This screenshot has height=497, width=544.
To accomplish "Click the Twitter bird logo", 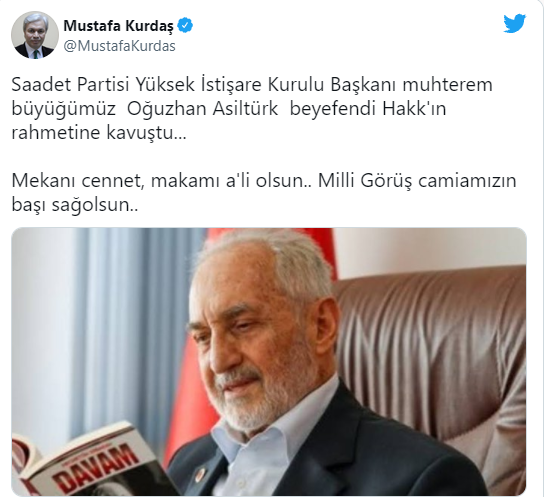I will [515, 24].
